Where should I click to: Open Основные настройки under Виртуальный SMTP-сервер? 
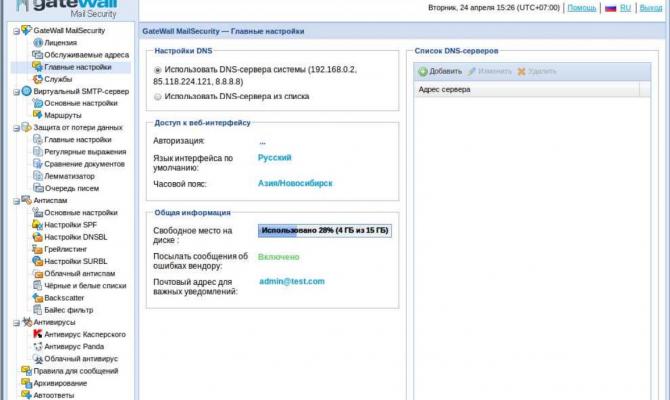click(81, 103)
